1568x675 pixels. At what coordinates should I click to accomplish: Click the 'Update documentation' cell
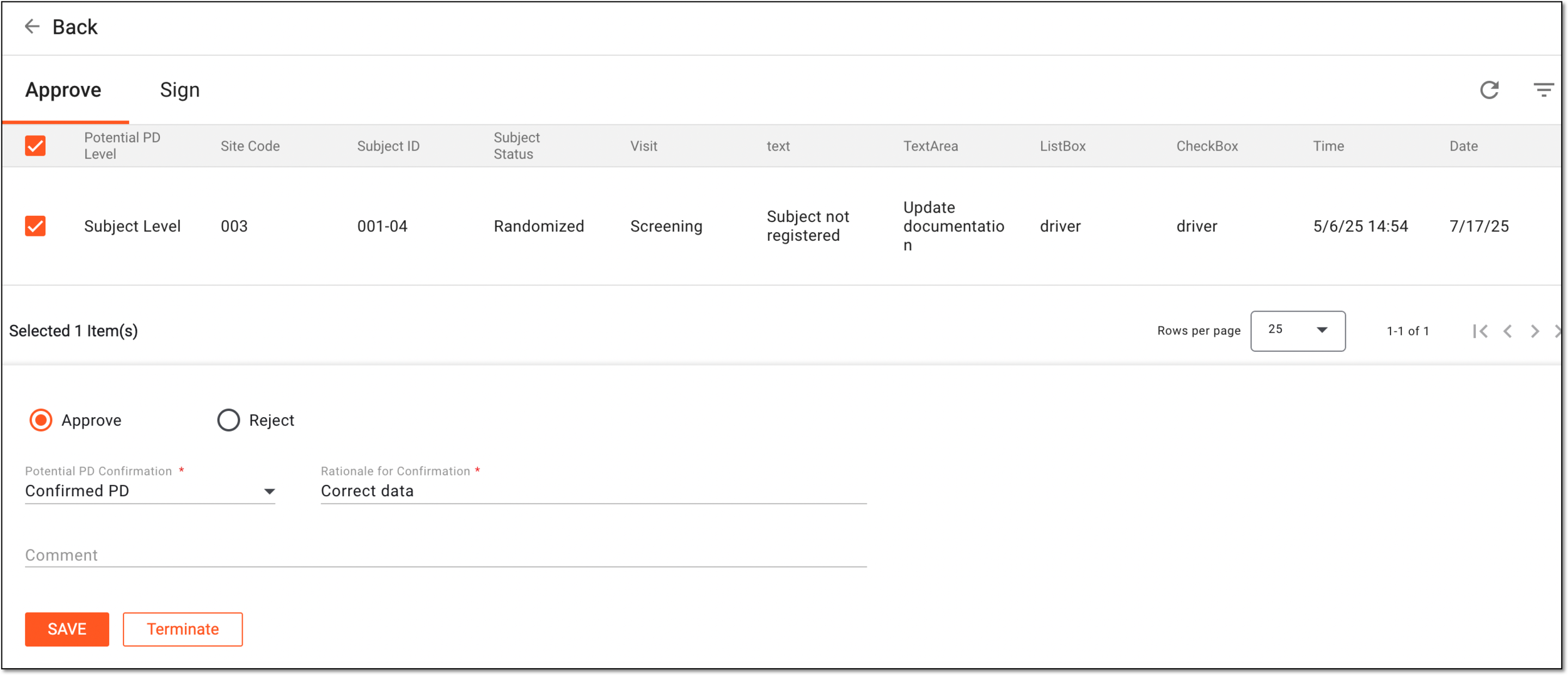953,226
